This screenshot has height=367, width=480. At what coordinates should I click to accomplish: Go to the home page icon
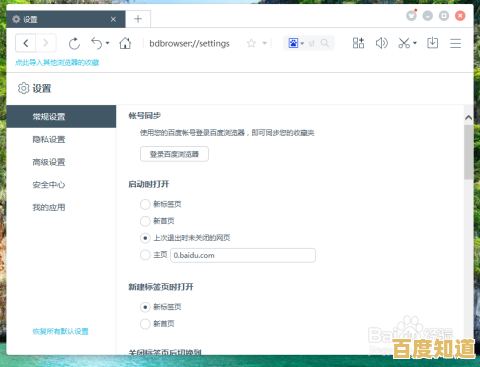click(x=125, y=43)
